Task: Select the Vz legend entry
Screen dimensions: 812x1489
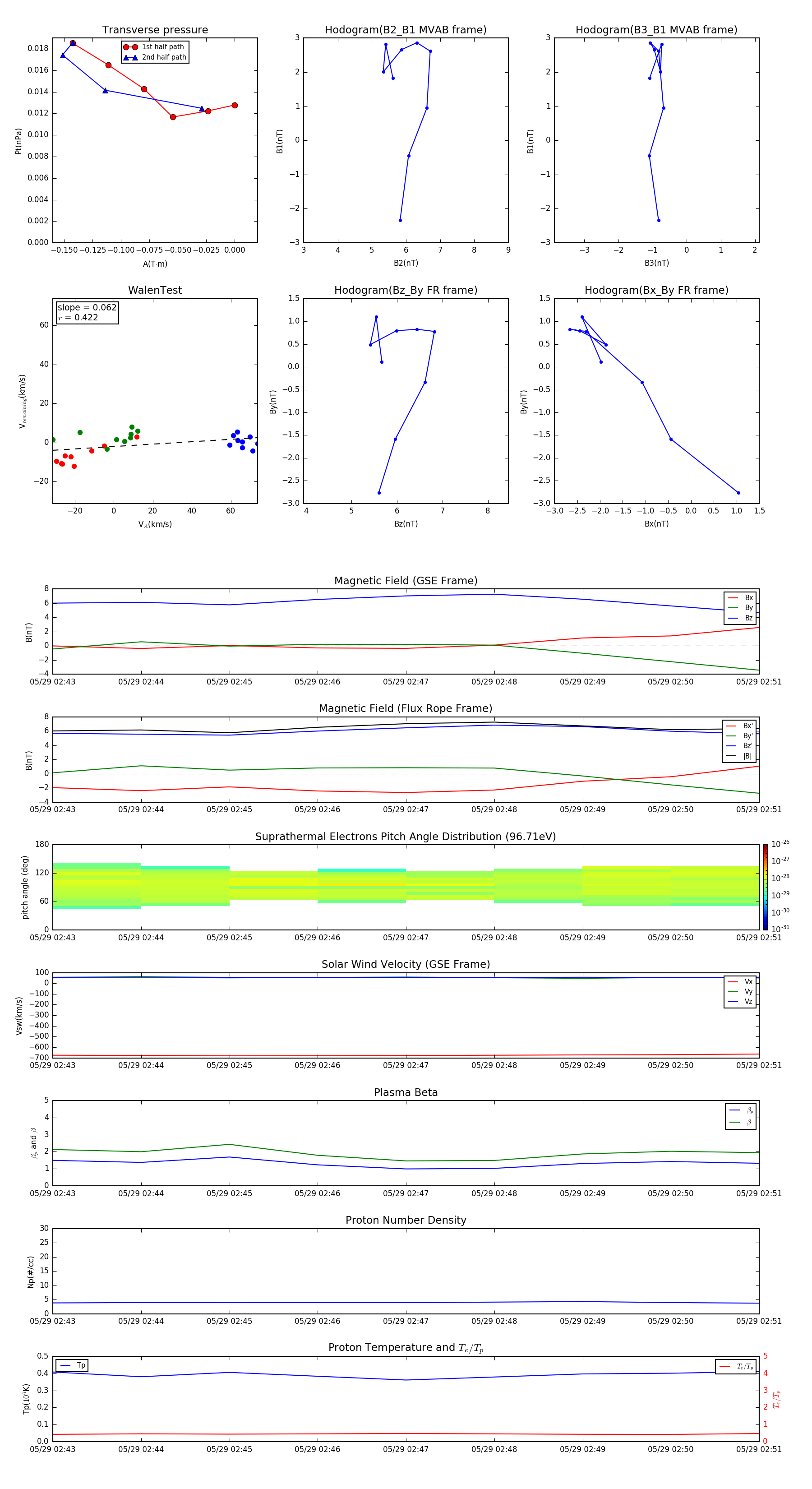Action: tap(740, 1001)
